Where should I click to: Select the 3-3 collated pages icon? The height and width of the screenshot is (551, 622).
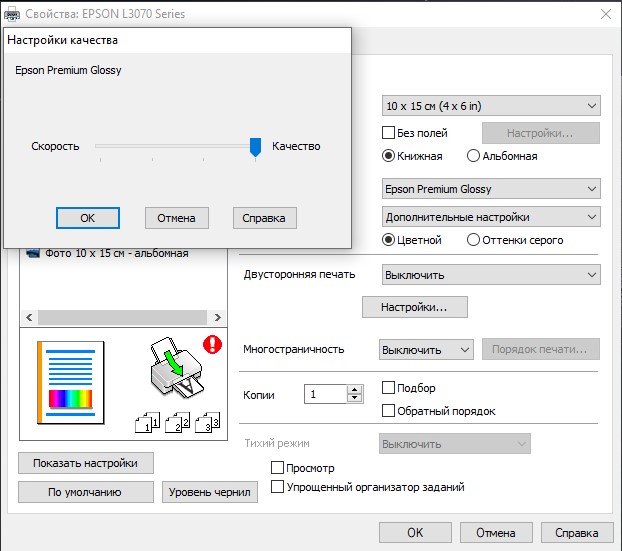(x=207, y=423)
